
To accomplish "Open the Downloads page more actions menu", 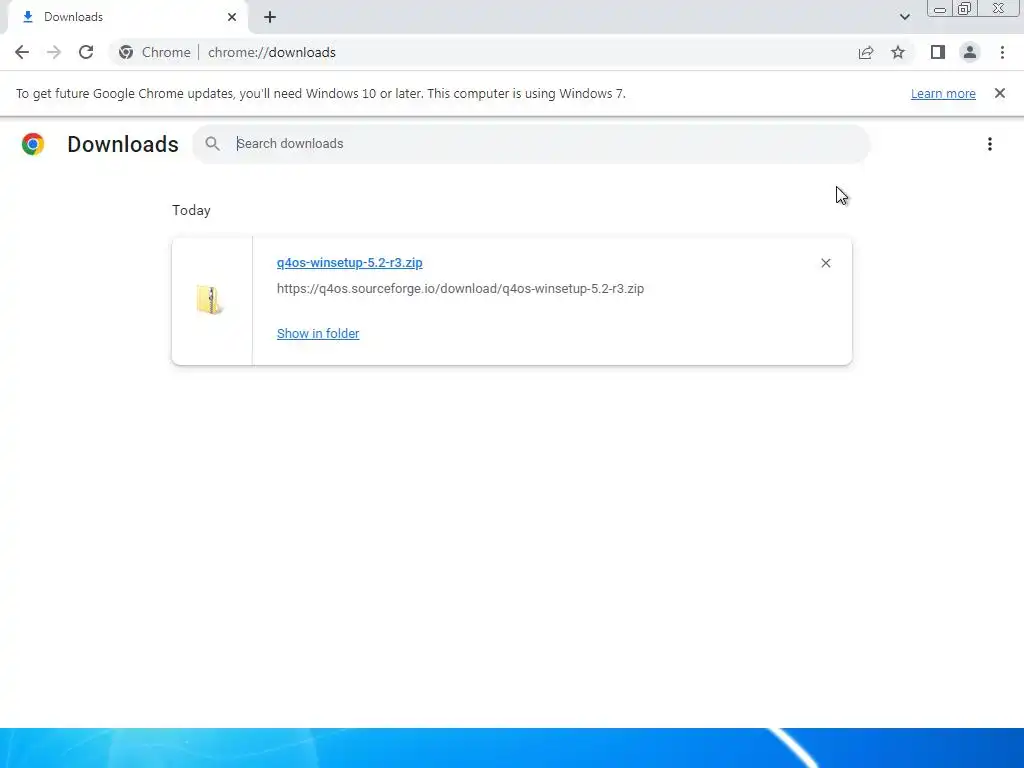I will tap(990, 144).
